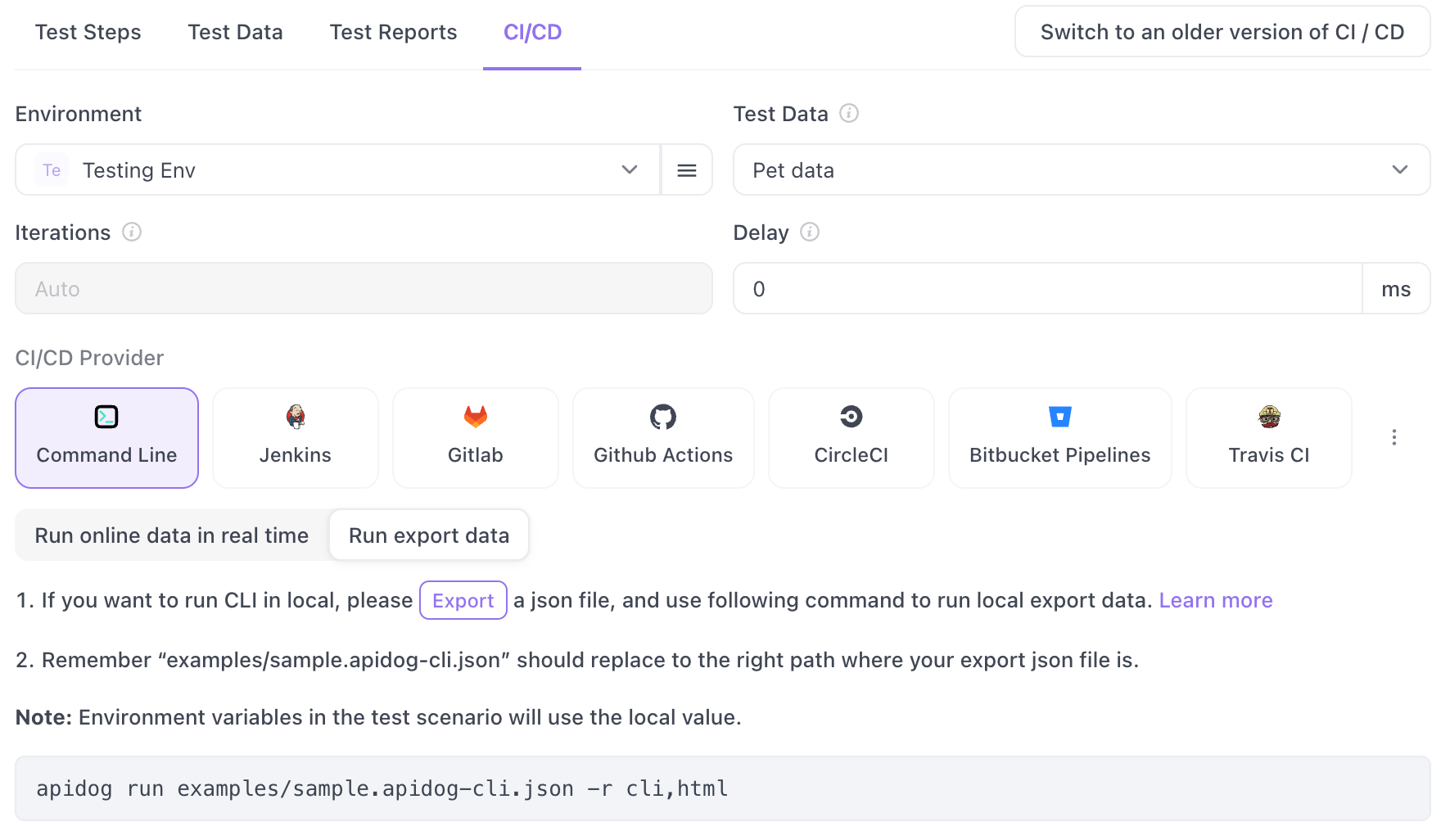Viewport: 1441px width, 840px height.
Task: Click the Environment label
Action: pyautogui.click(x=79, y=114)
